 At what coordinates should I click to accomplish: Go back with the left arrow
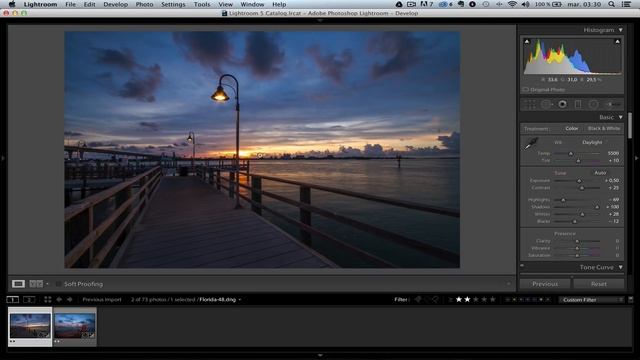click(x=59, y=300)
